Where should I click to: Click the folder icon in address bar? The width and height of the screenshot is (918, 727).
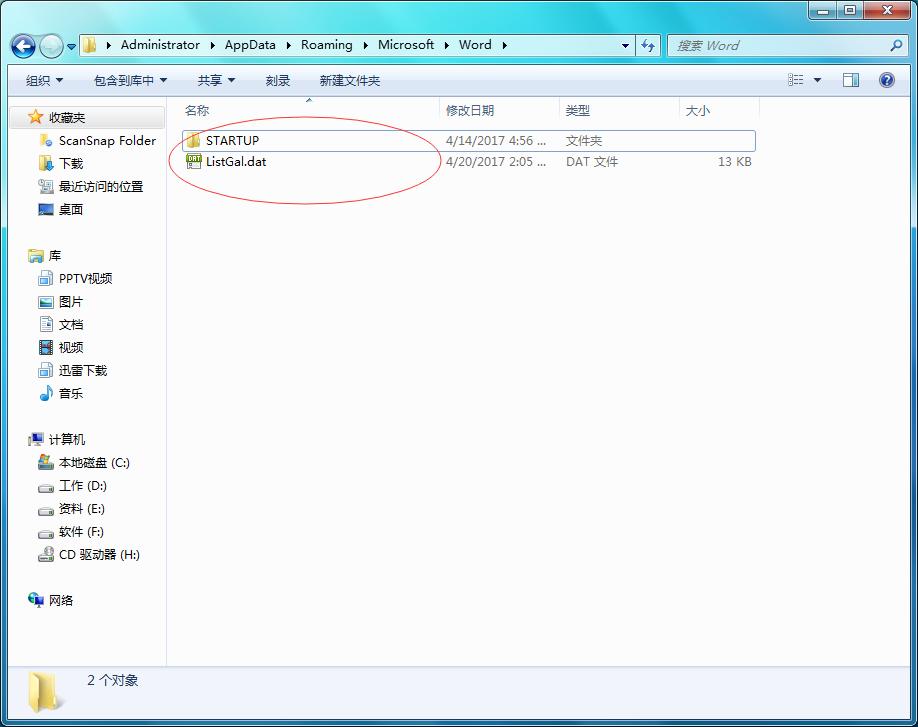tap(89, 45)
